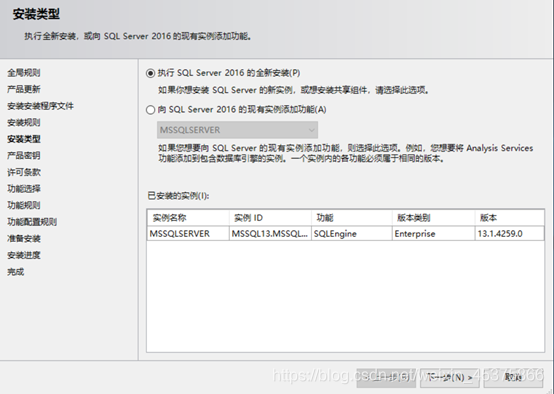Click the MSSQL13.MSSQL... instance ID cell
The image size is (554, 394).
click(x=270, y=234)
